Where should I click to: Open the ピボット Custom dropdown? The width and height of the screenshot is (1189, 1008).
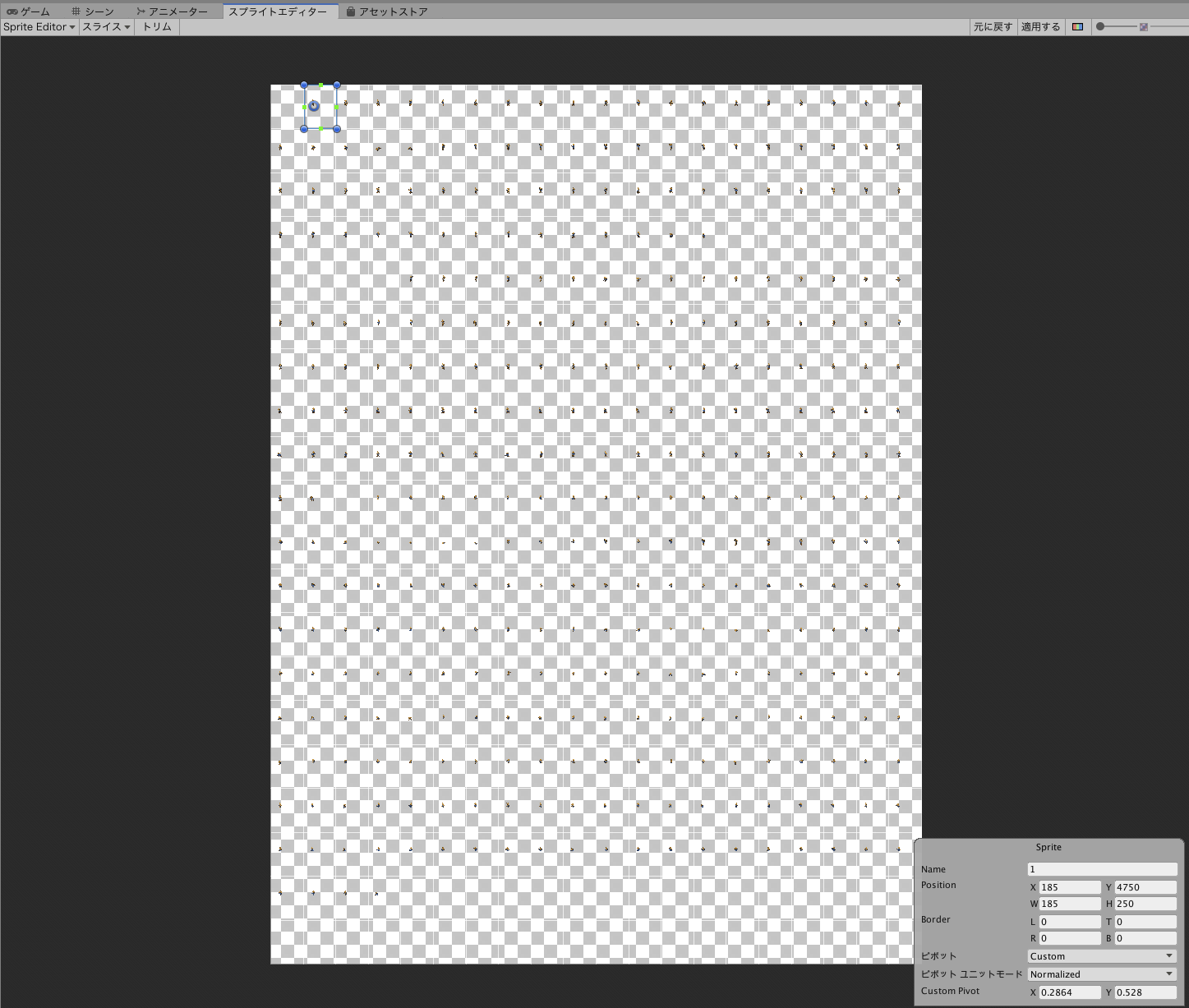point(1102,956)
